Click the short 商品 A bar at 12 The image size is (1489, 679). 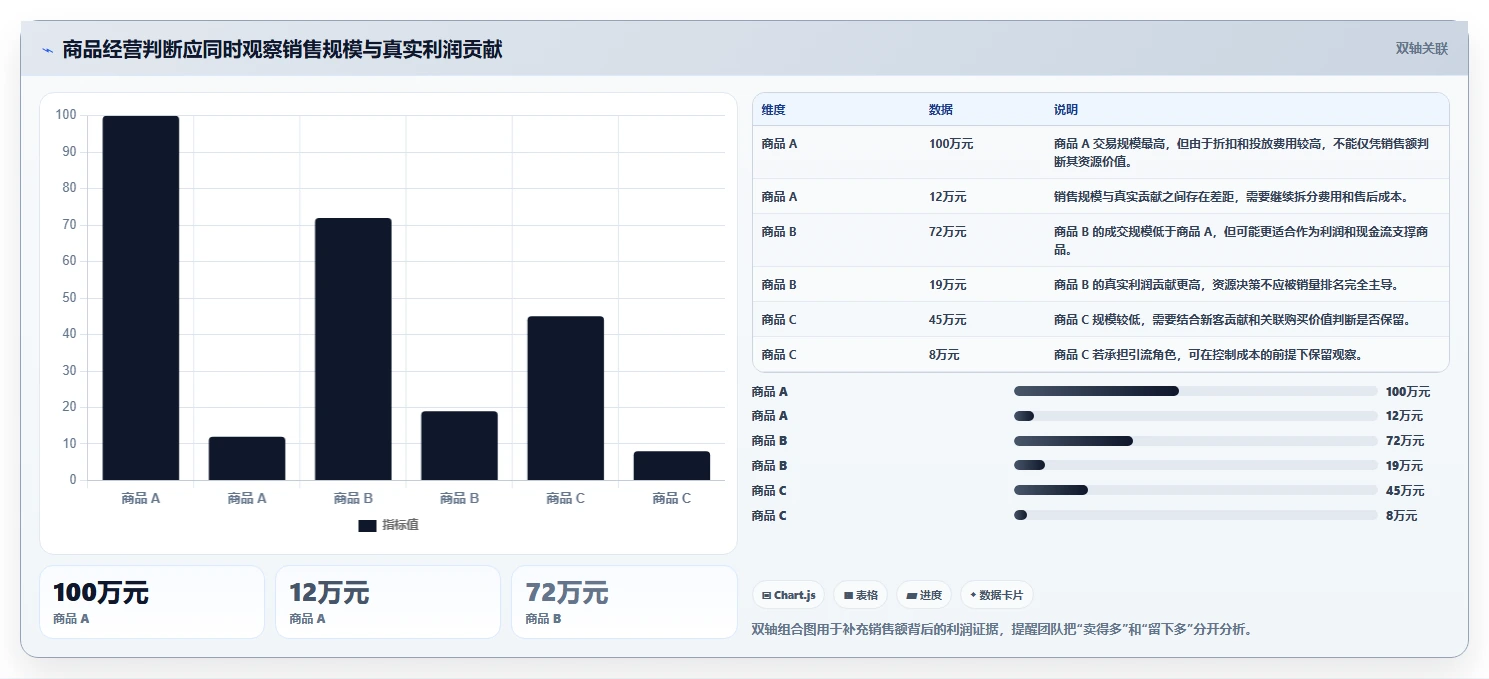point(247,458)
